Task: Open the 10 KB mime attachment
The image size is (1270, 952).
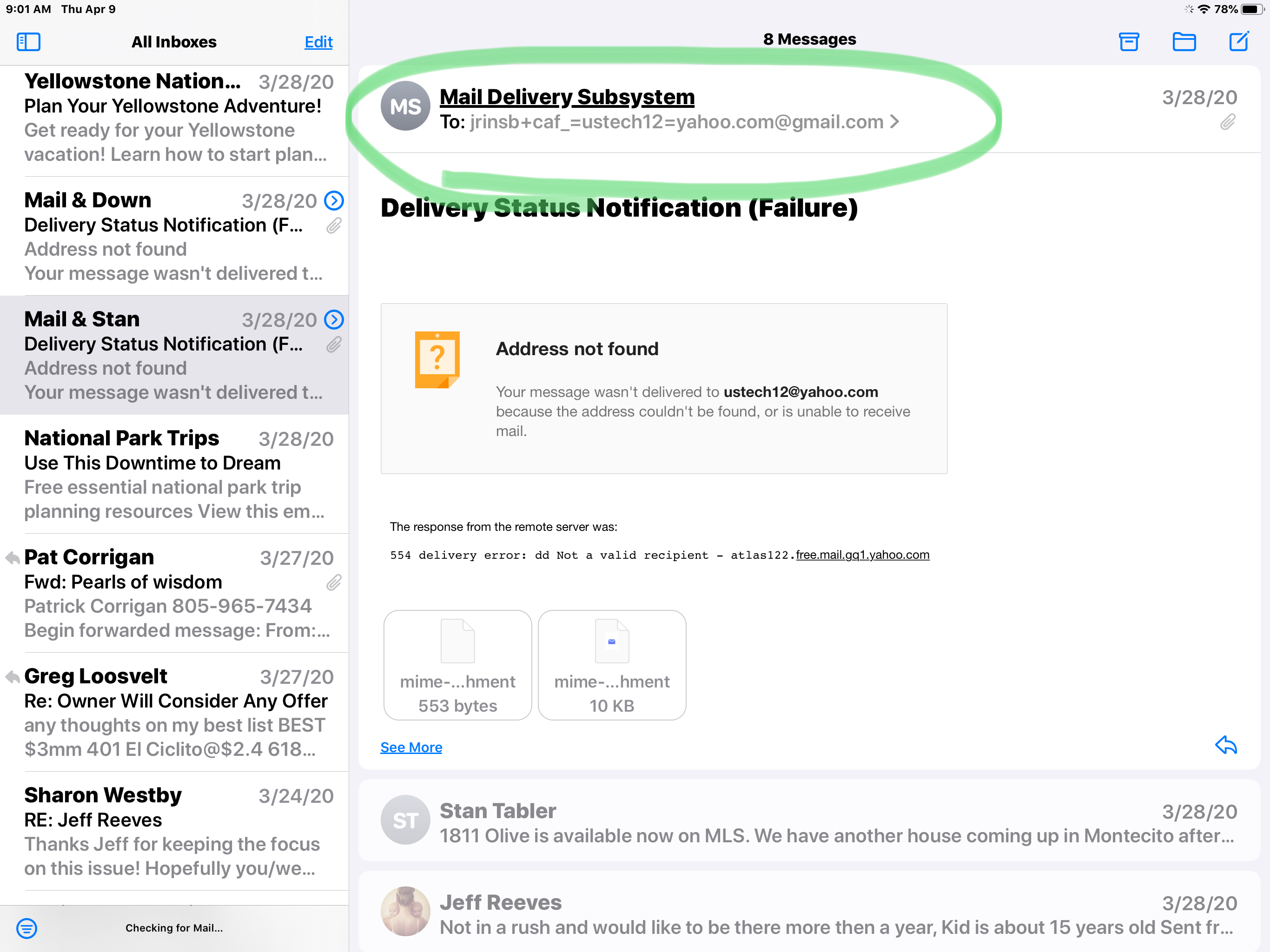Action: (x=611, y=665)
